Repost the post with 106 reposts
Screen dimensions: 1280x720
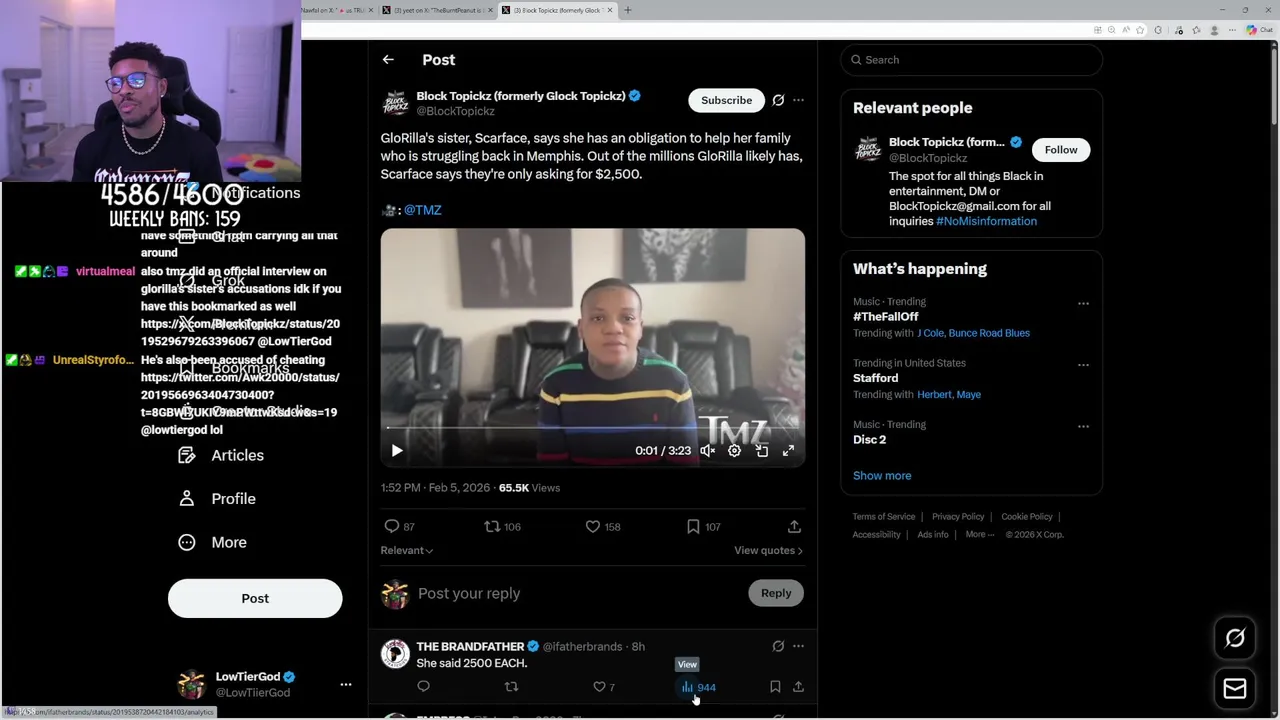502,526
